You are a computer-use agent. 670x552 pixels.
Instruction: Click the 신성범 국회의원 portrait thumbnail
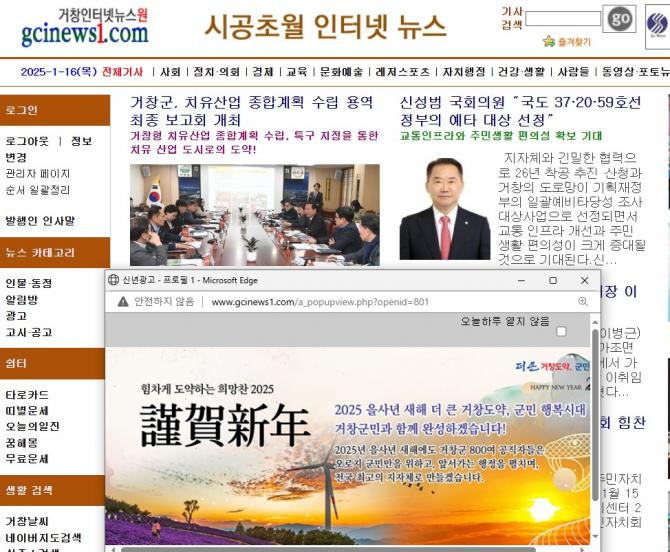(x=445, y=208)
